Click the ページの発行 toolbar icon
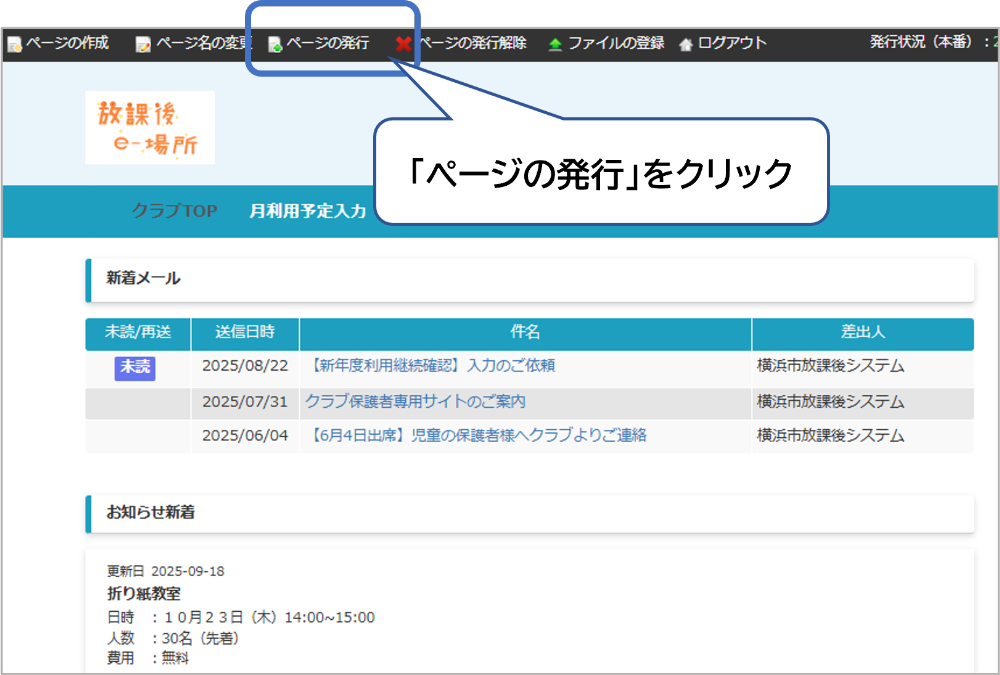 [275, 44]
